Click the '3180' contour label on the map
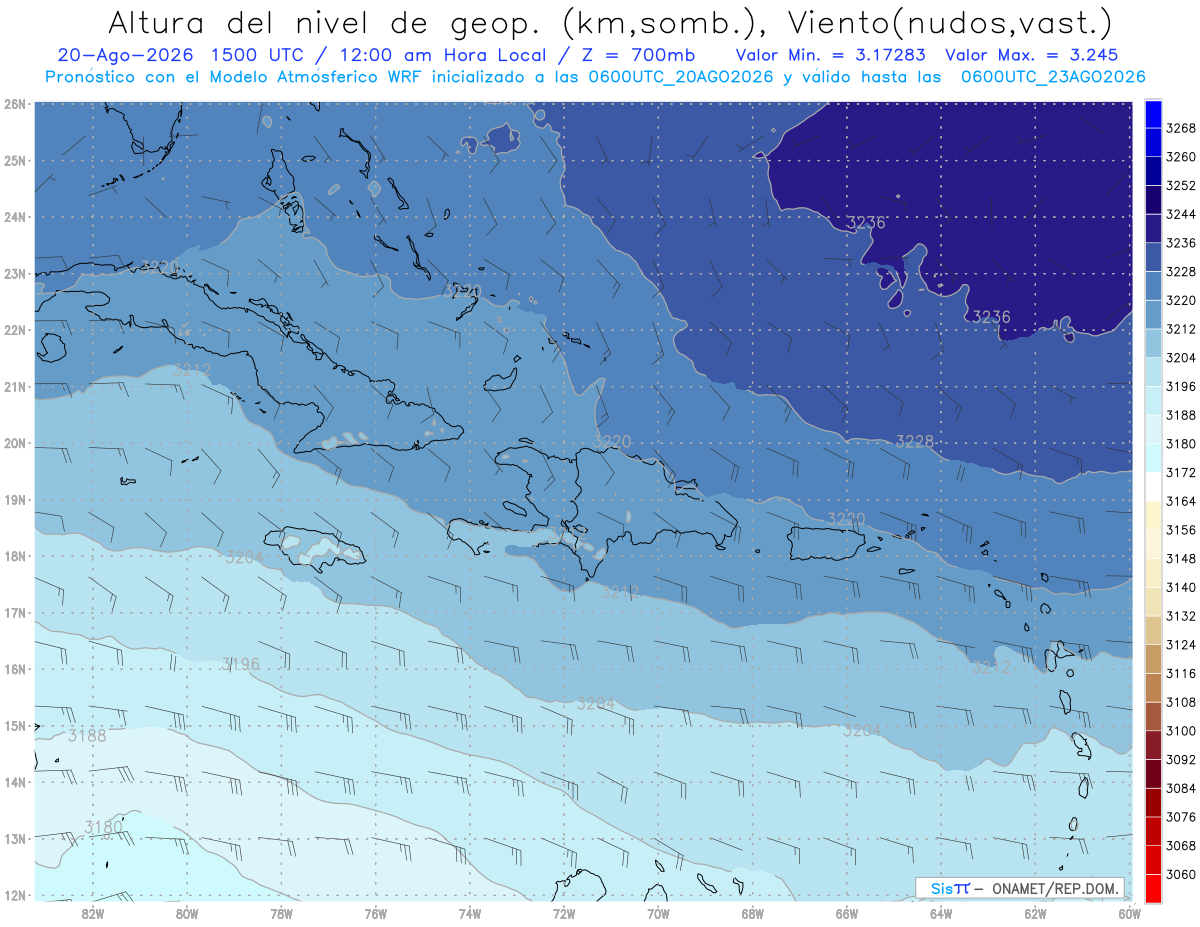The width and height of the screenshot is (1200, 927). point(103,827)
